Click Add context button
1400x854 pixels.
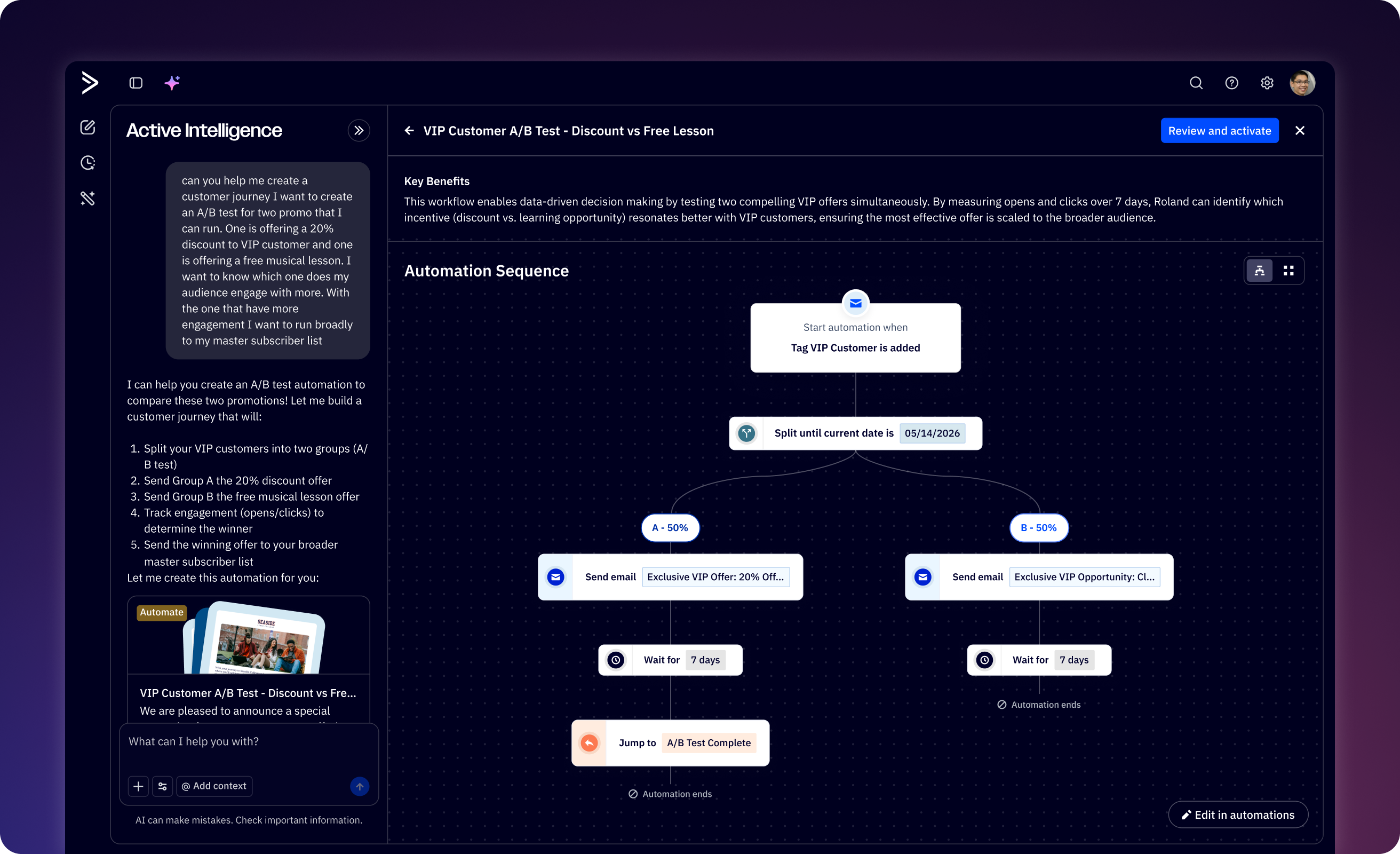point(214,786)
